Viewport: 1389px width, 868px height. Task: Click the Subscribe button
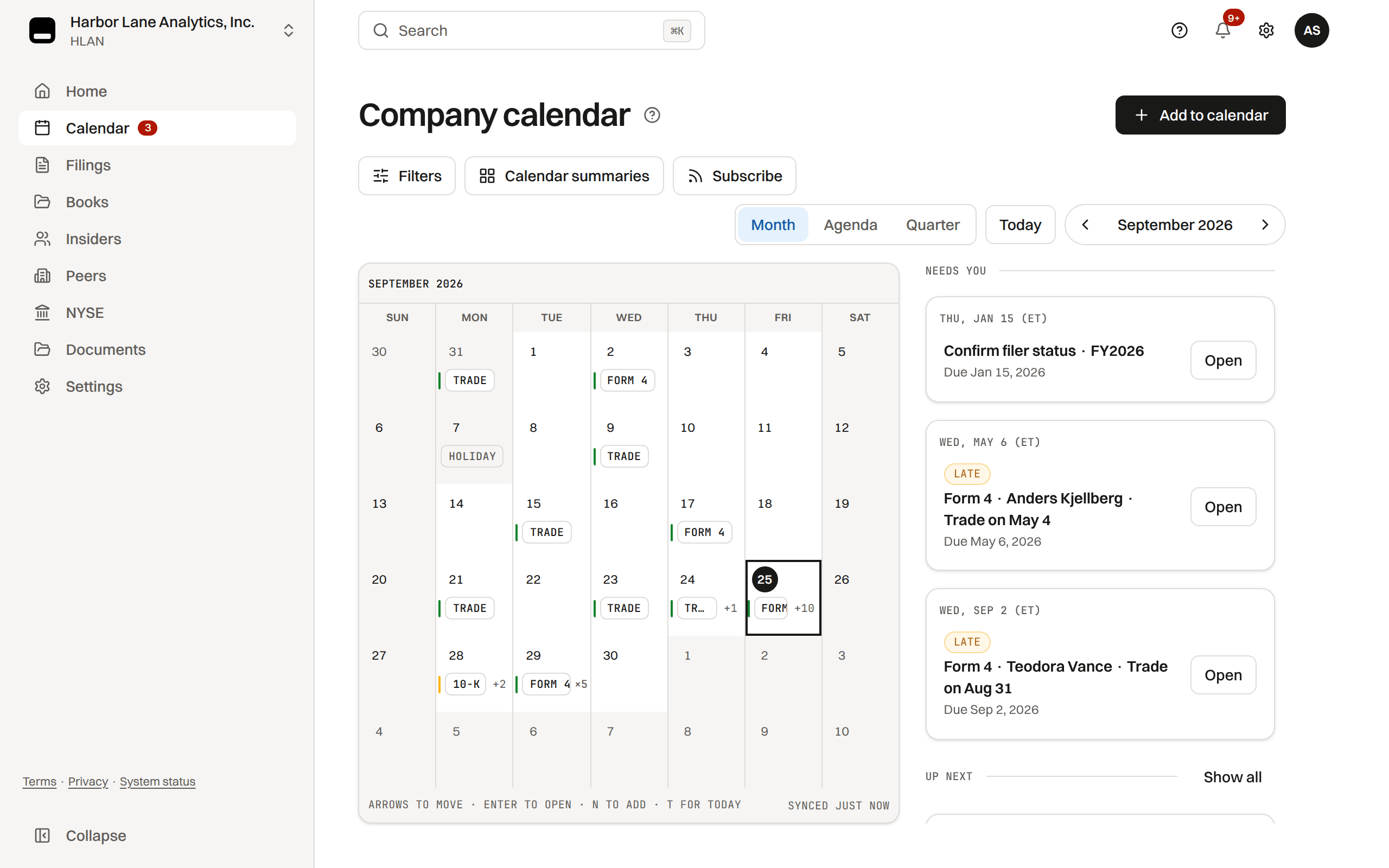(734, 176)
